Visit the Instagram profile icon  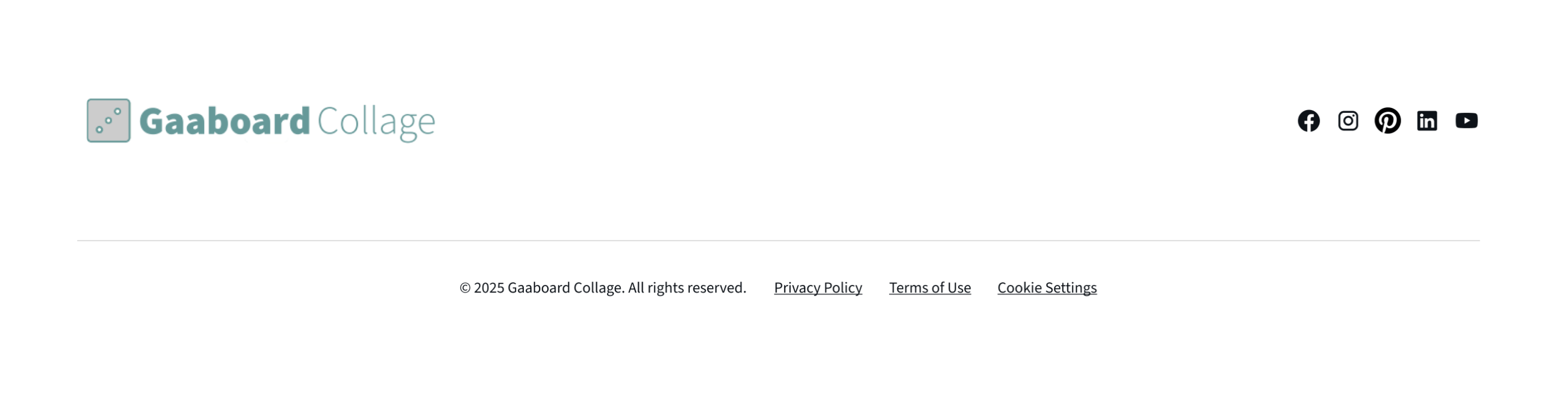click(1348, 121)
